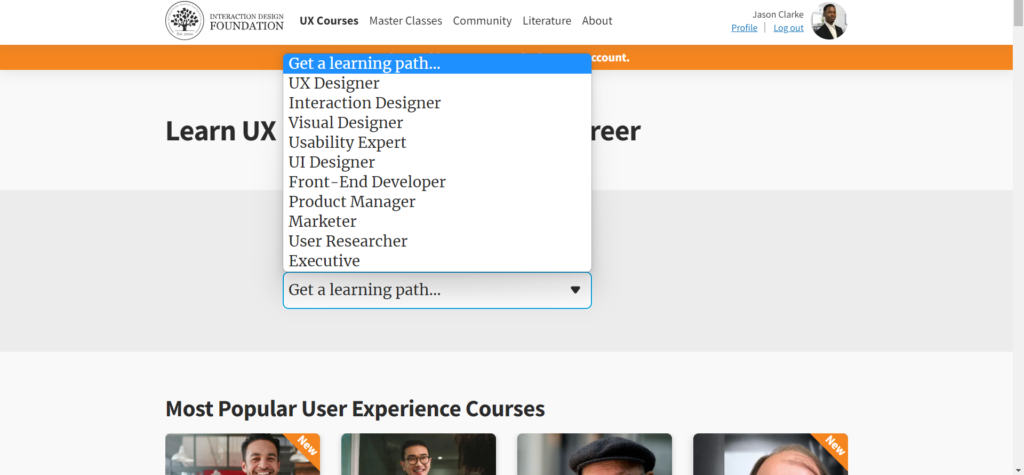Select User Researcher option

(437, 241)
